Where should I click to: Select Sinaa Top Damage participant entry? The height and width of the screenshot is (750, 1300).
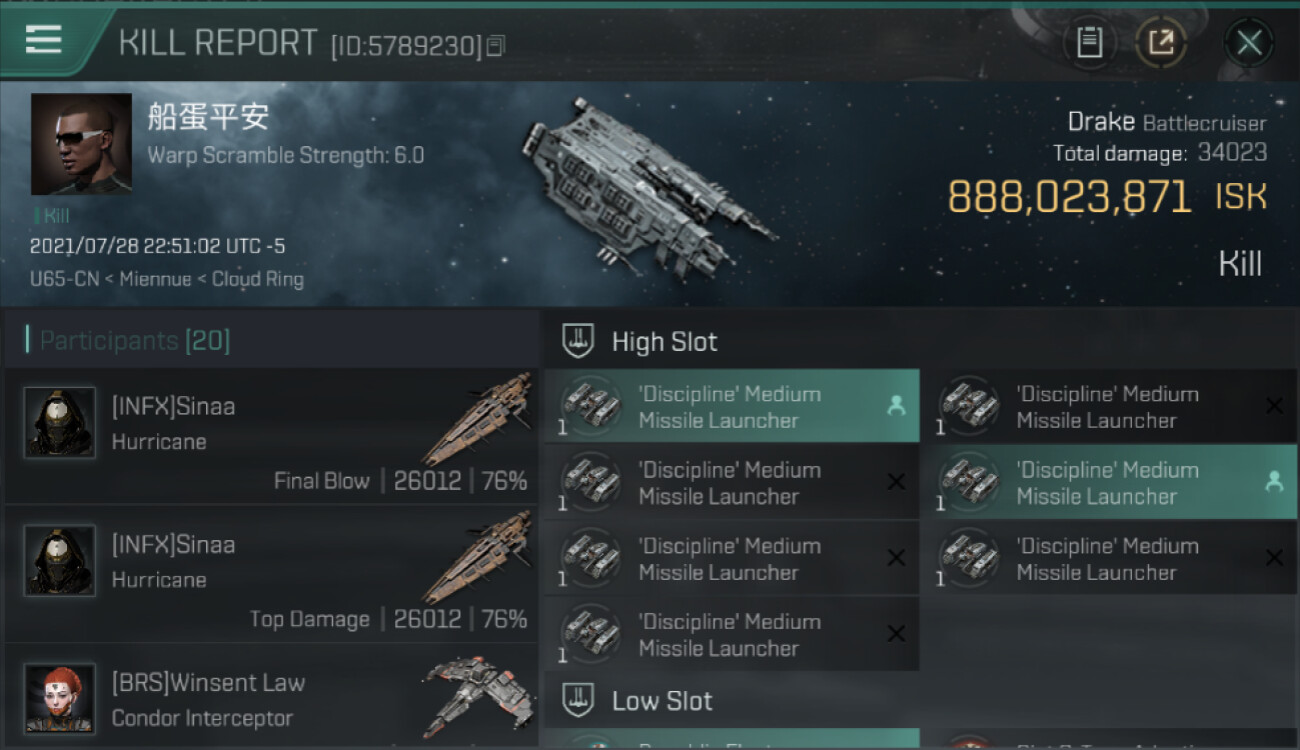coord(271,574)
